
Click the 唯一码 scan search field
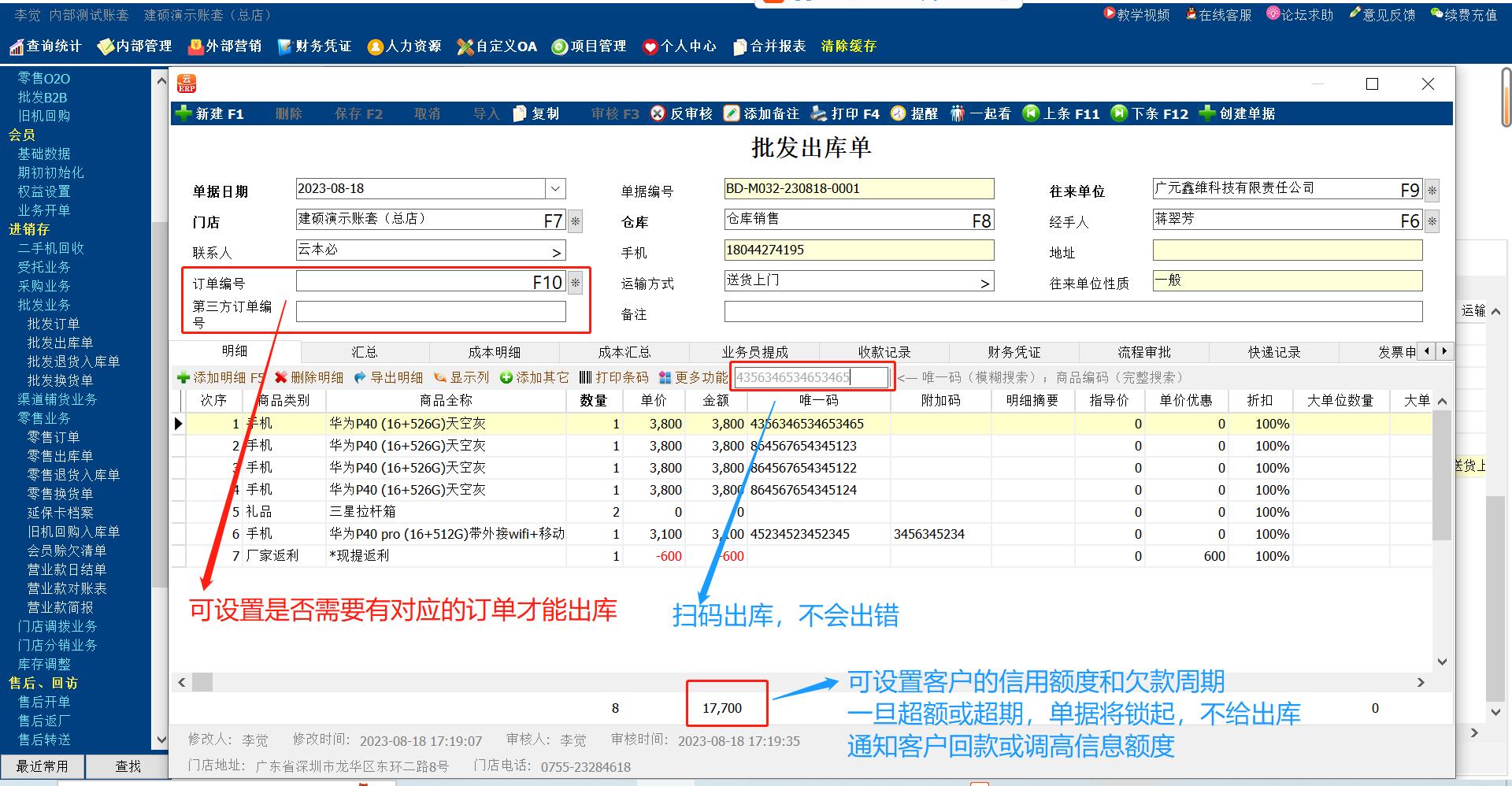811,377
